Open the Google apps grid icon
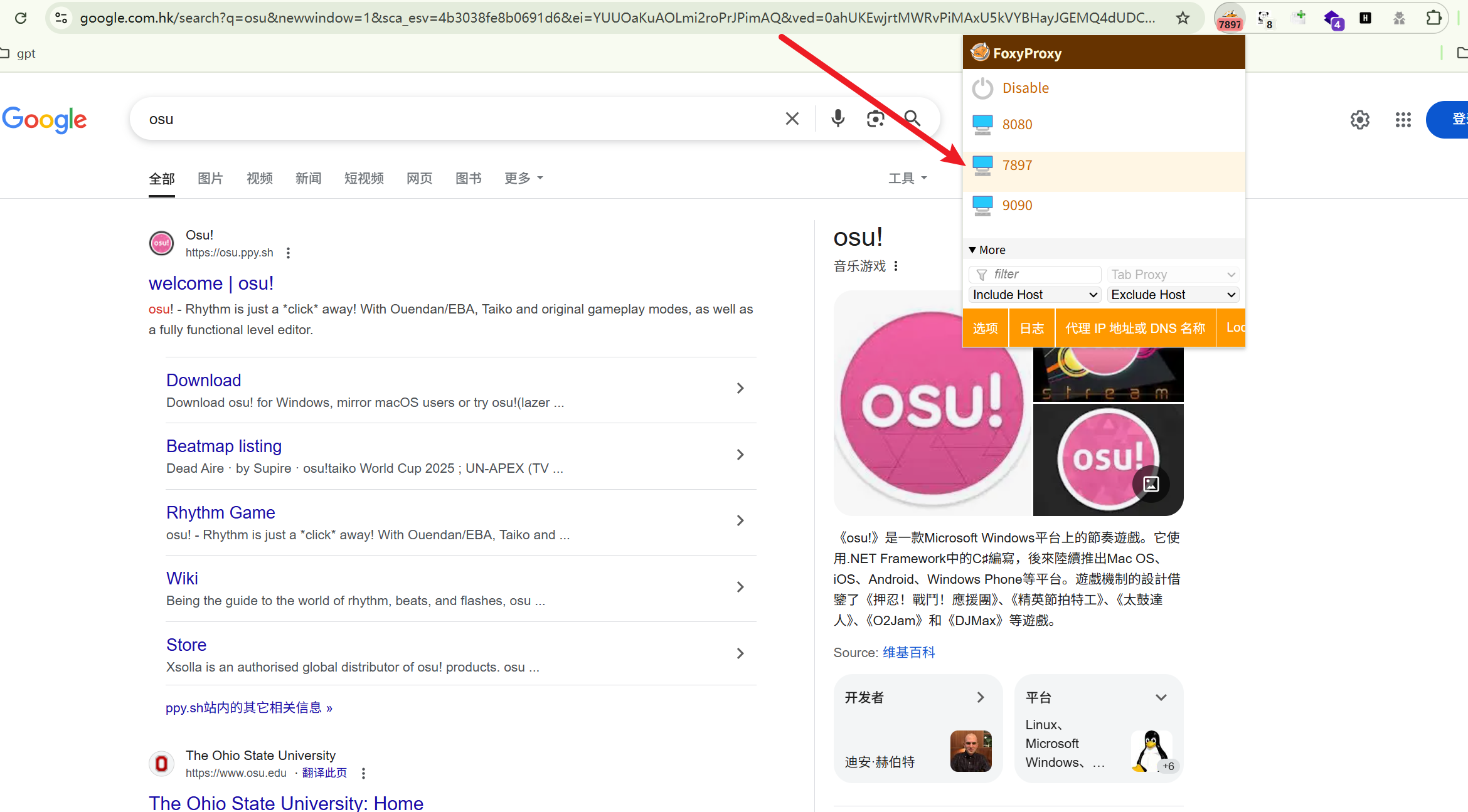The width and height of the screenshot is (1468, 812). [1403, 119]
